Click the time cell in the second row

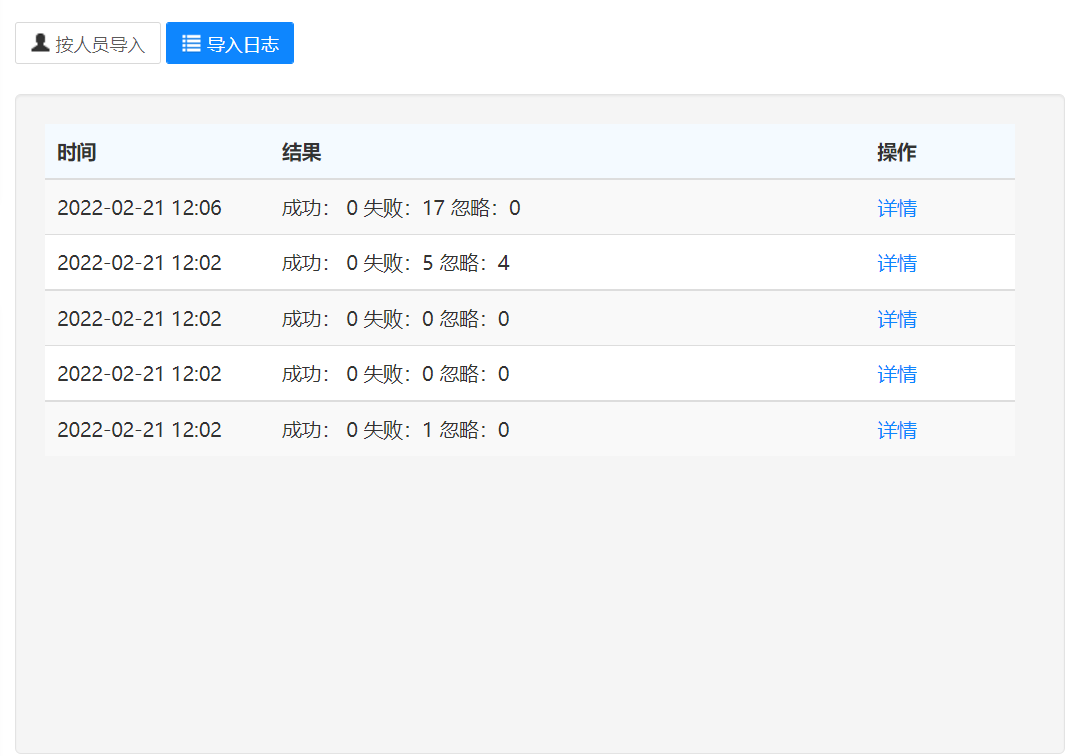click(x=139, y=263)
